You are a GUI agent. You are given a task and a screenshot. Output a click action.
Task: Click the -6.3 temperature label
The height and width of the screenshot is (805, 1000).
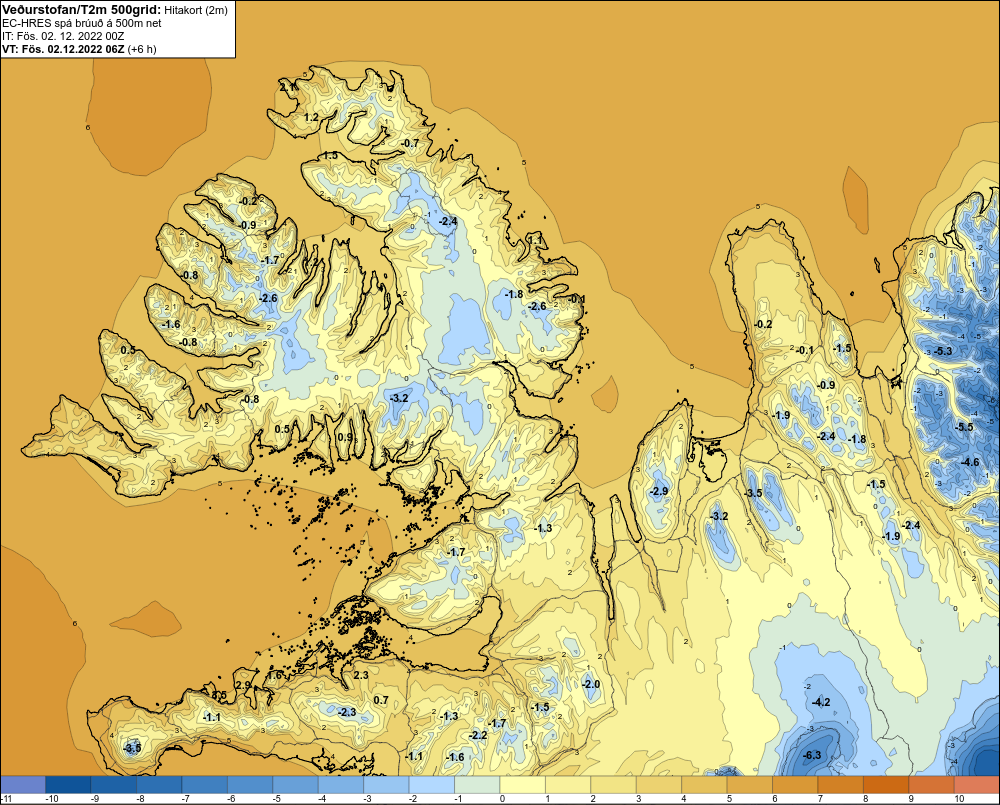(812, 755)
